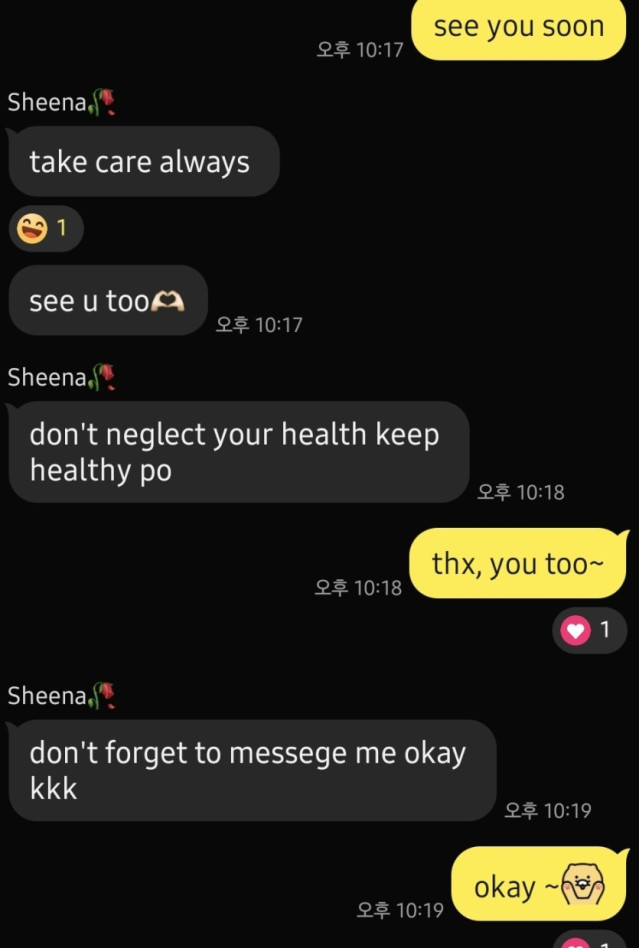Image resolution: width=639 pixels, height=948 pixels.
Task: Select 'don't neglect your health' message bubble
Action: pyautogui.click(x=239, y=452)
